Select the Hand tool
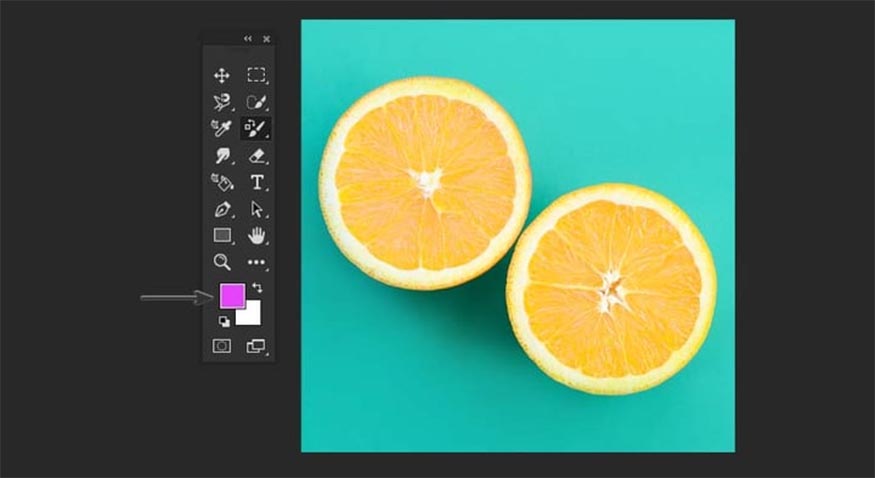 pyautogui.click(x=256, y=235)
